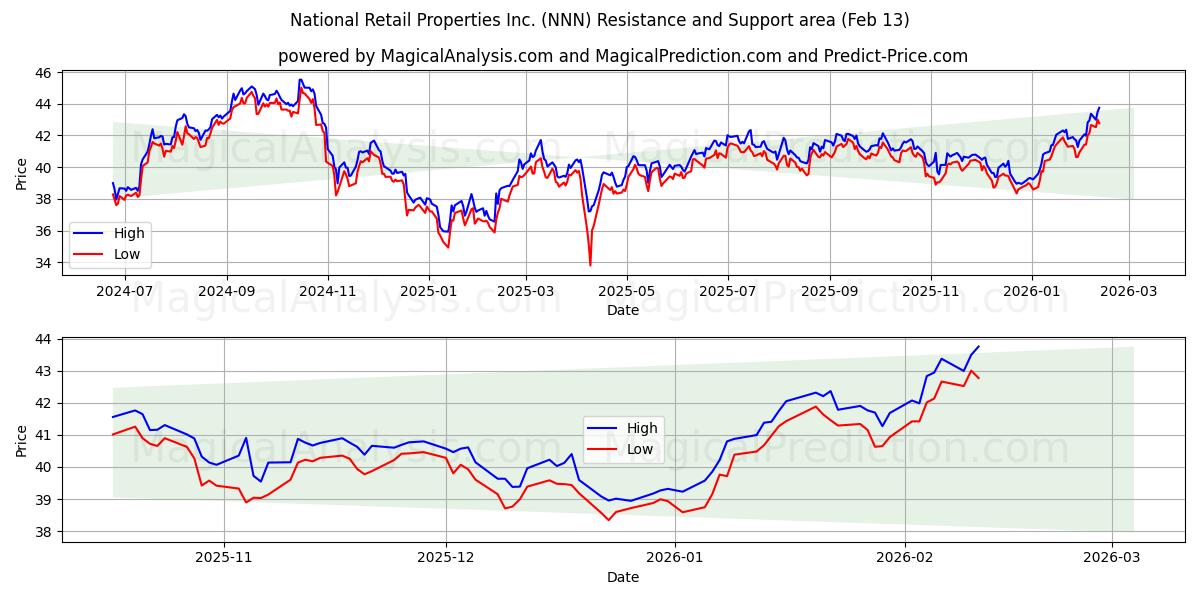Click the 2026-03 date tick on bottom chart
Screen dimensions: 1200x600
tap(1112, 559)
